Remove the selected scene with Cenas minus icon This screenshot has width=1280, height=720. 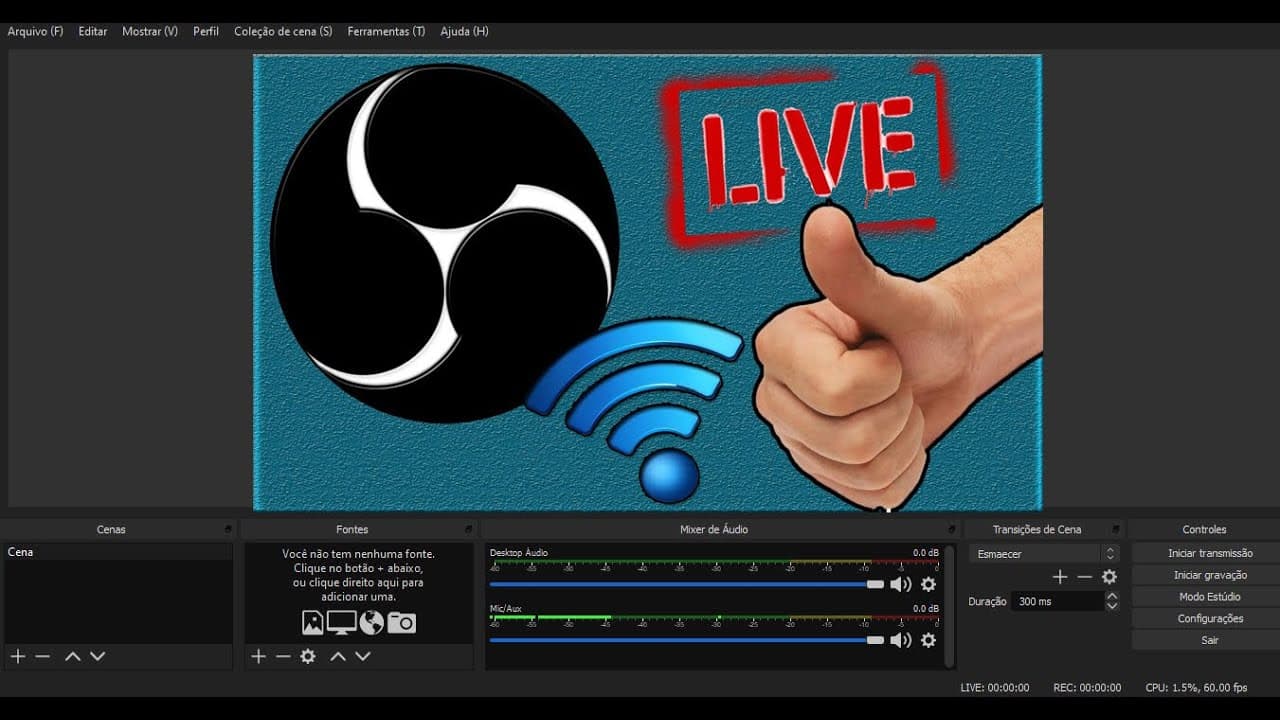pos(42,656)
